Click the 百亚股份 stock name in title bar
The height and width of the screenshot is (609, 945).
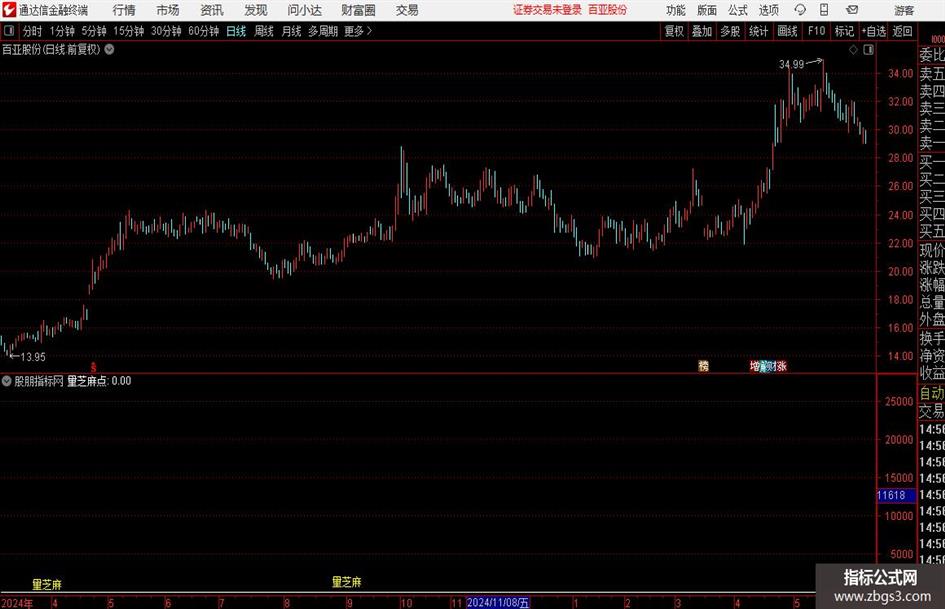[607, 10]
